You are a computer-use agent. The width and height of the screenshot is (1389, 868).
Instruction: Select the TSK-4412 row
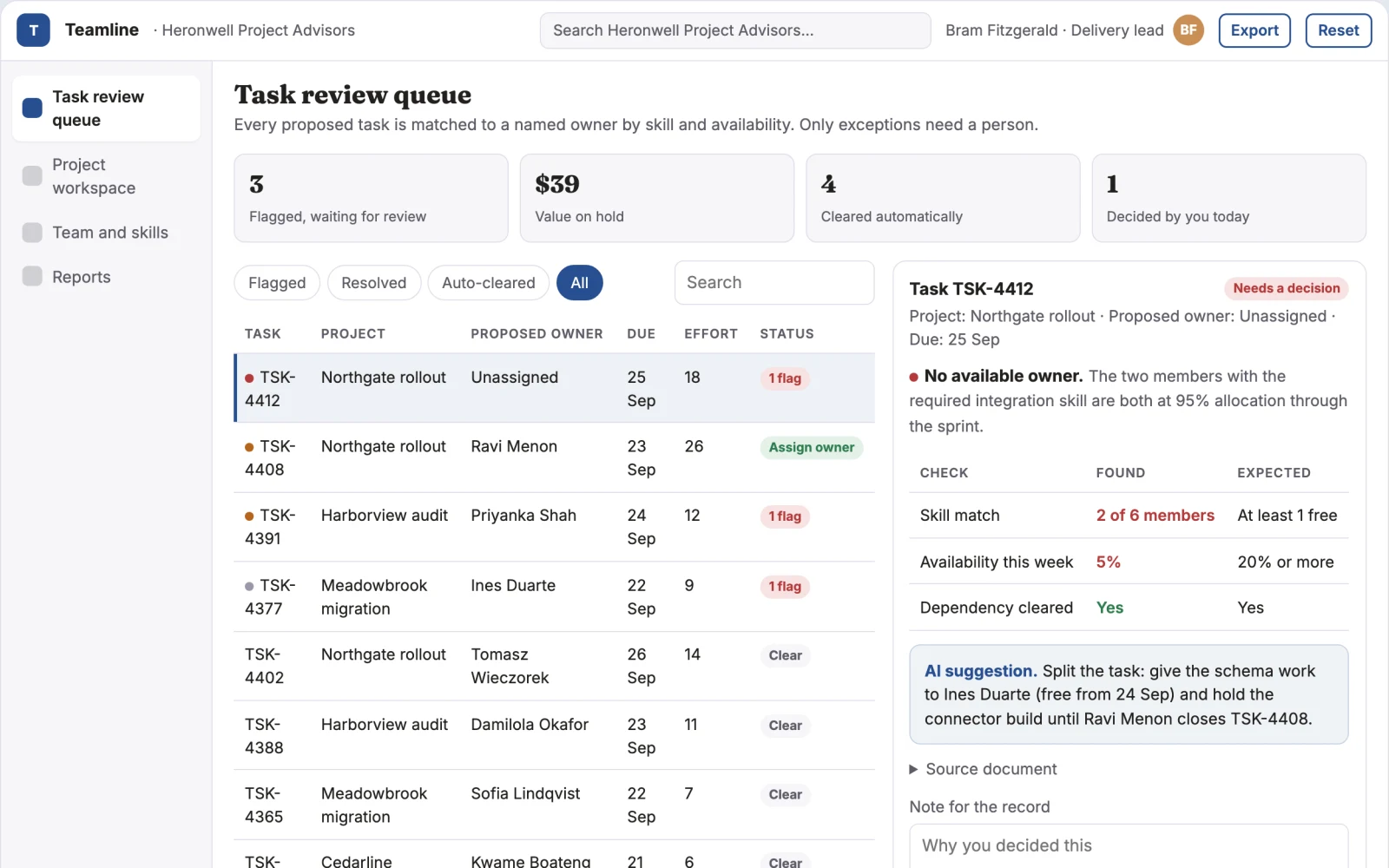[555, 388]
